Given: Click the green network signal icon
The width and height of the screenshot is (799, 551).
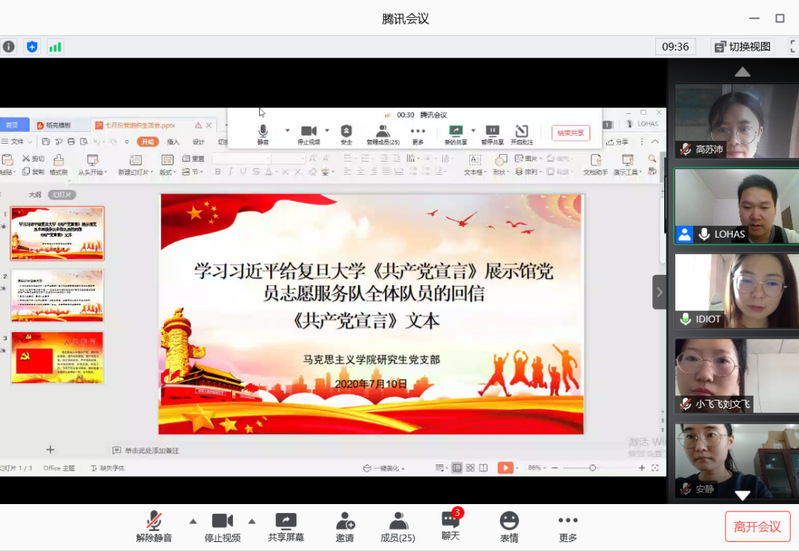Looking at the screenshot, I should [x=55, y=46].
